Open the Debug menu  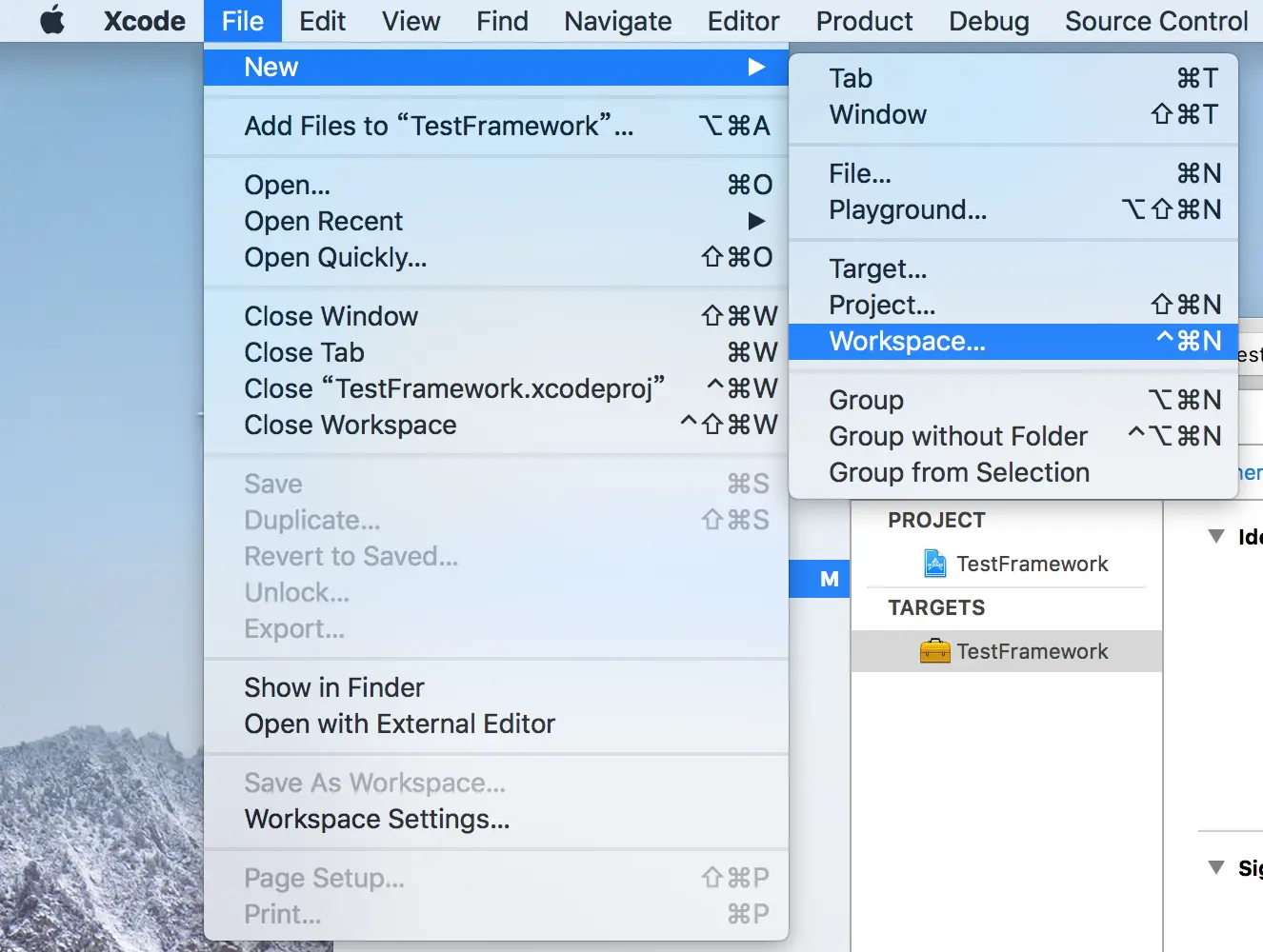click(989, 21)
